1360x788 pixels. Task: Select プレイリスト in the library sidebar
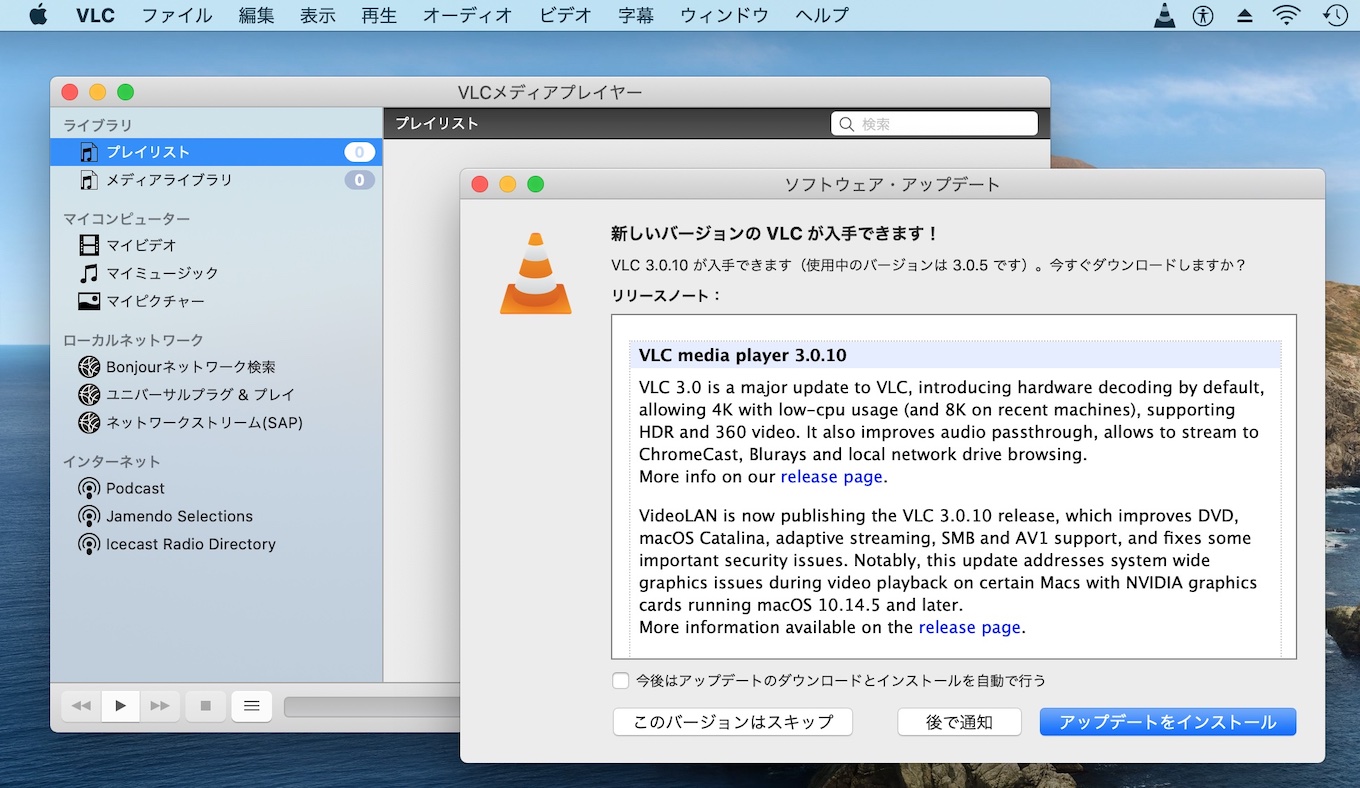[216, 152]
